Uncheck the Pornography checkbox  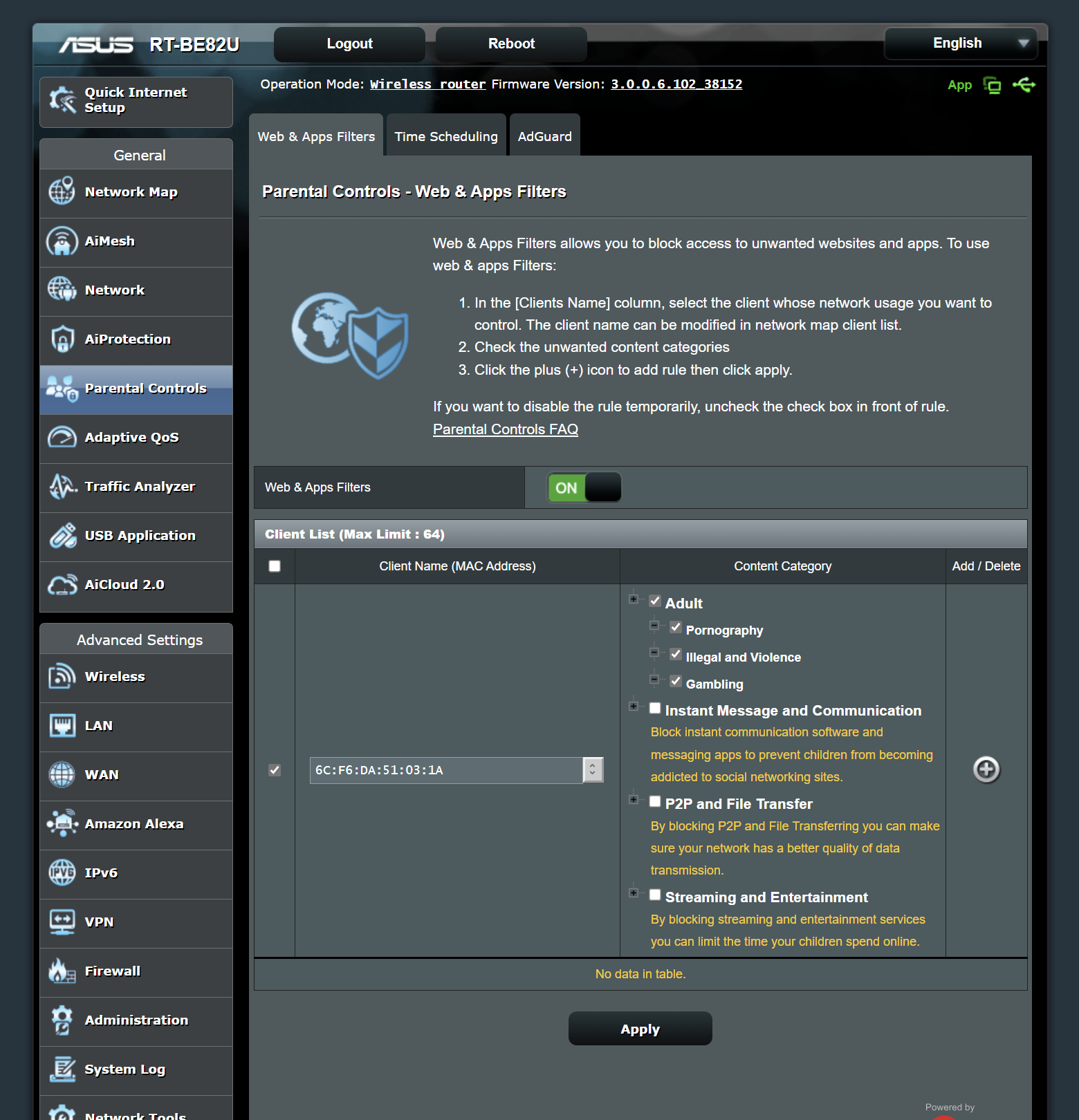coord(676,627)
